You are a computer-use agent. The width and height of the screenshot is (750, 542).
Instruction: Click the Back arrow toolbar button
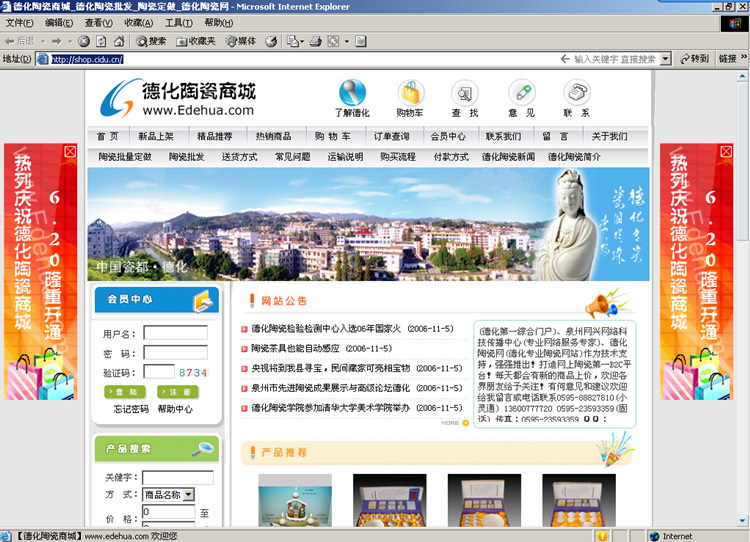point(19,41)
